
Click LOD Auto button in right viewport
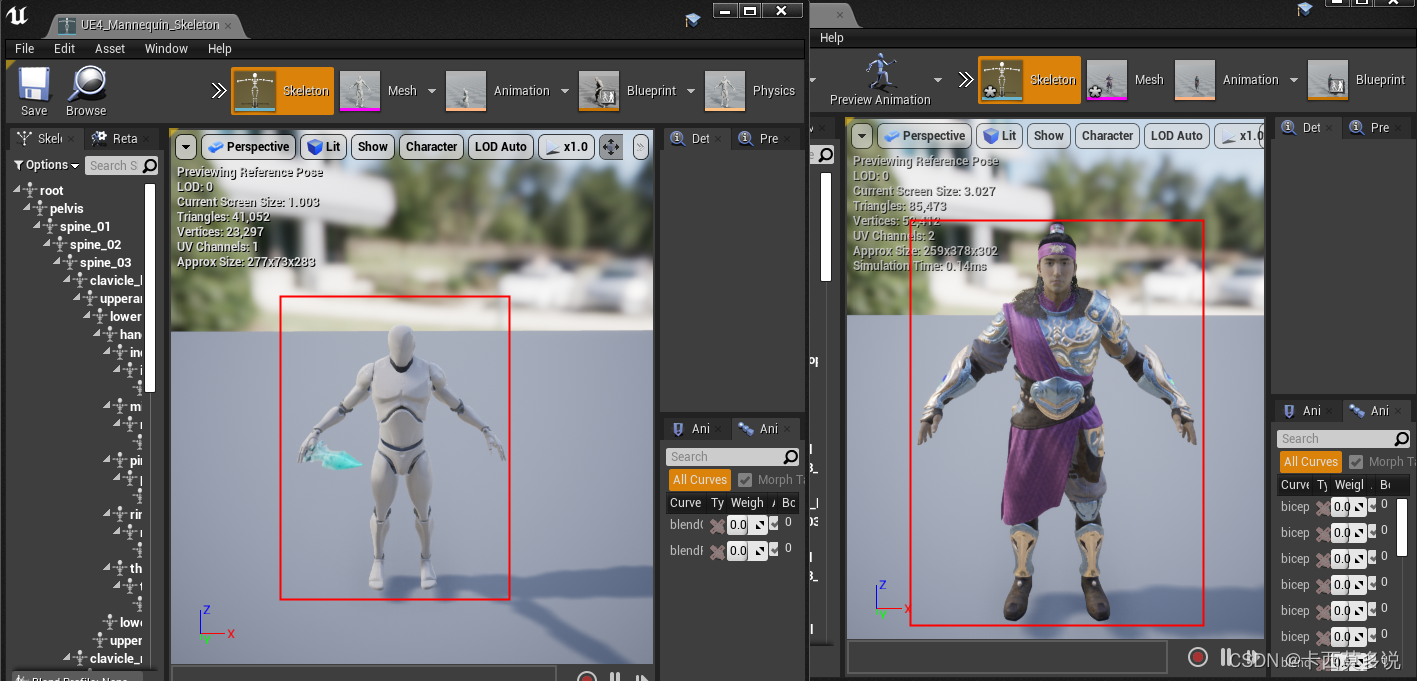1177,136
